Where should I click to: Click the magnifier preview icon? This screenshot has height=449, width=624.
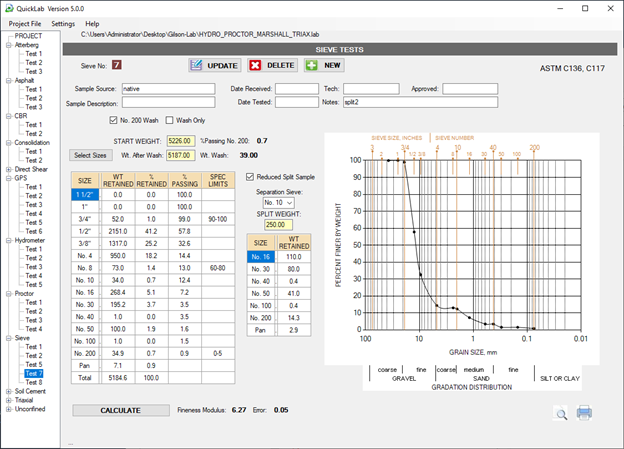coord(561,414)
